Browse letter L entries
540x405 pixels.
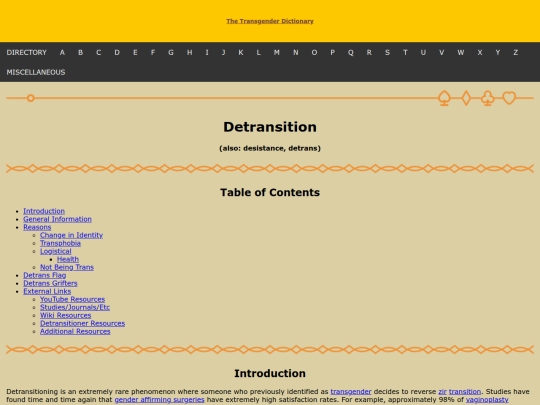[x=258, y=52]
